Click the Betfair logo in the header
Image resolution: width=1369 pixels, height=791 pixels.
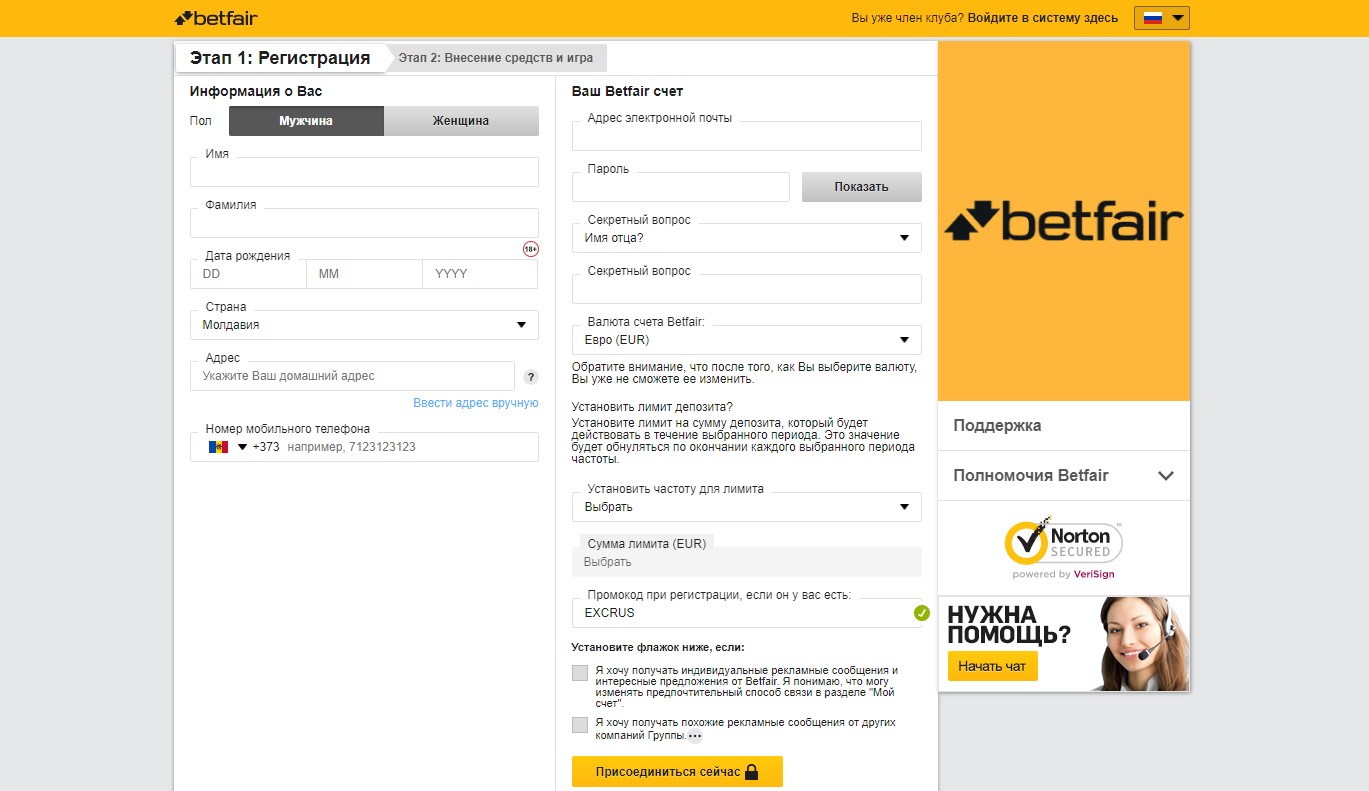point(216,18)
